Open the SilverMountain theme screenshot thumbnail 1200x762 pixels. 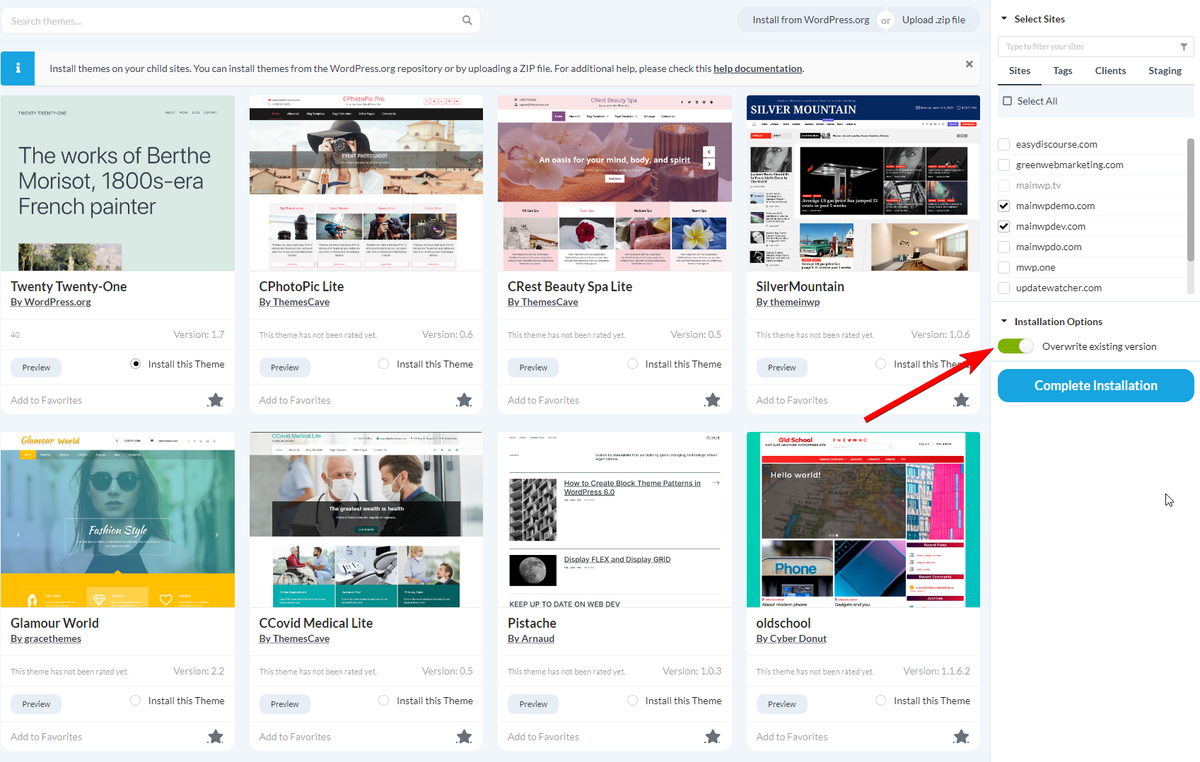pos(863,183)
